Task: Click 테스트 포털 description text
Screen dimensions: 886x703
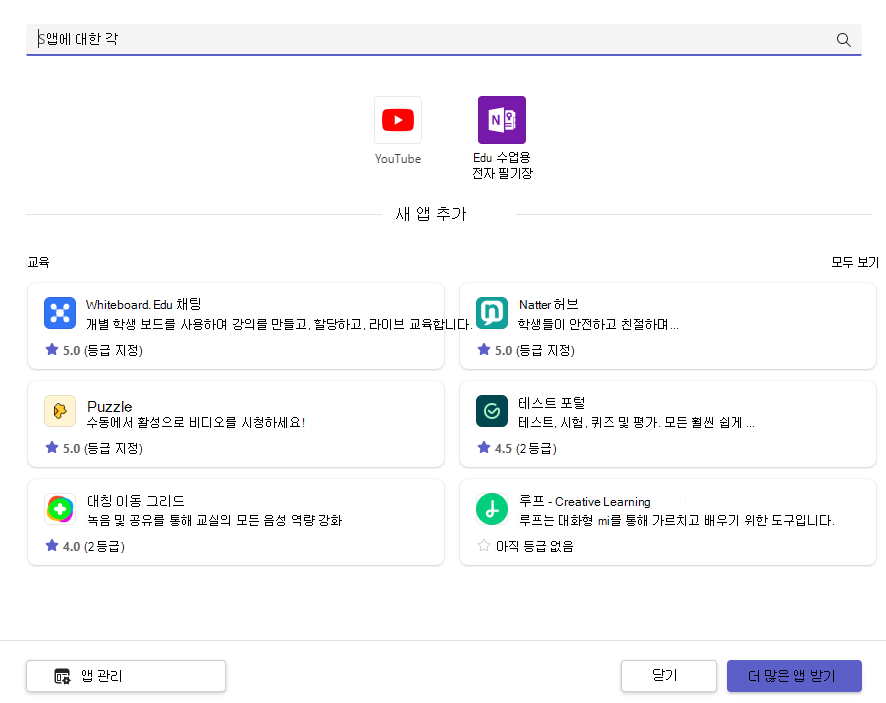Action: pos(636,422)
